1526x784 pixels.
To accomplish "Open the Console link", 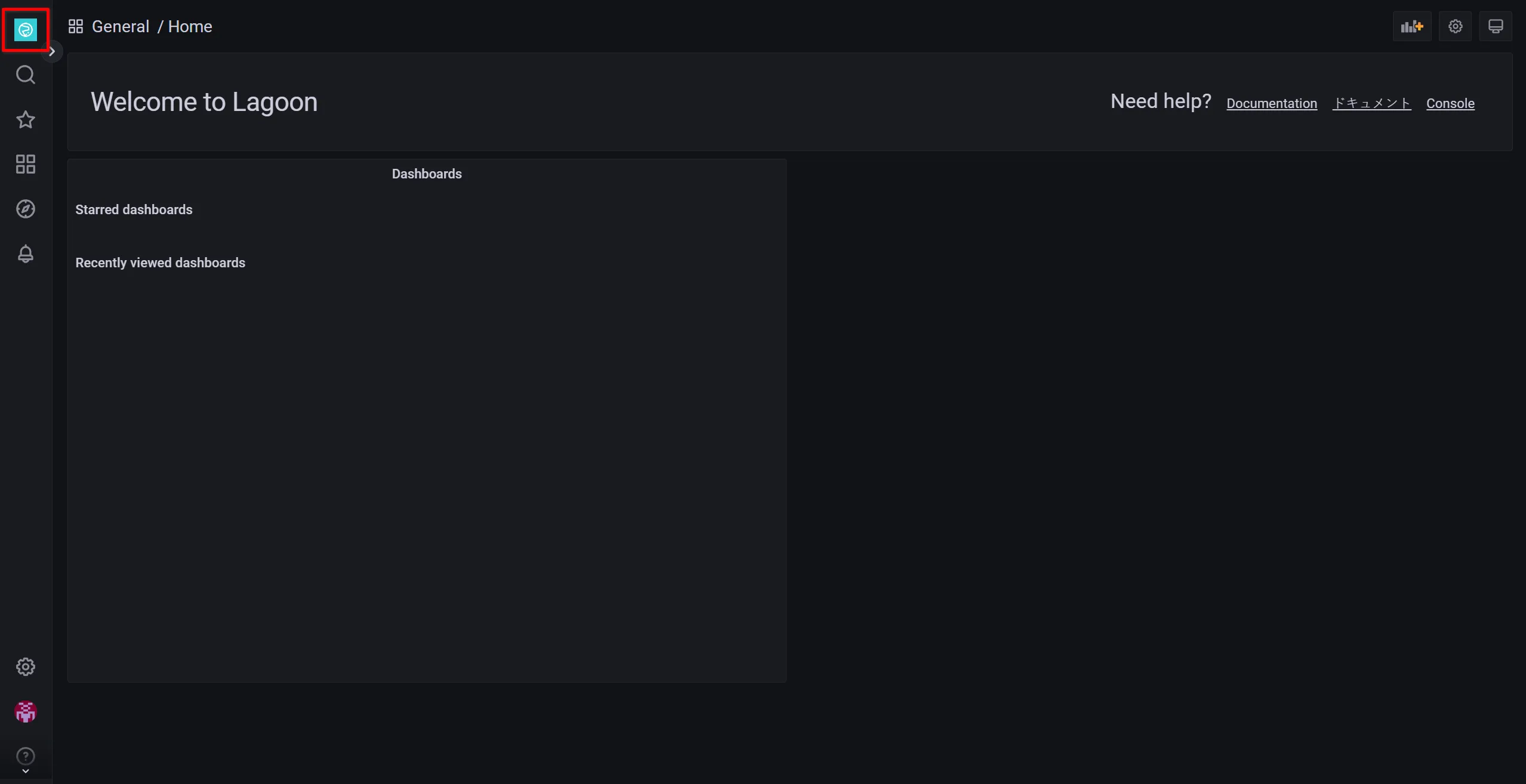I will point(1450,103).
